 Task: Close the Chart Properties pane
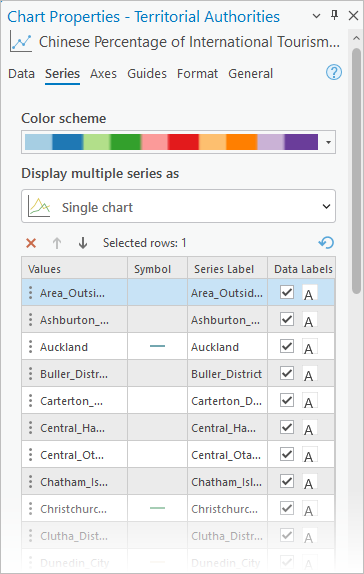353,15
